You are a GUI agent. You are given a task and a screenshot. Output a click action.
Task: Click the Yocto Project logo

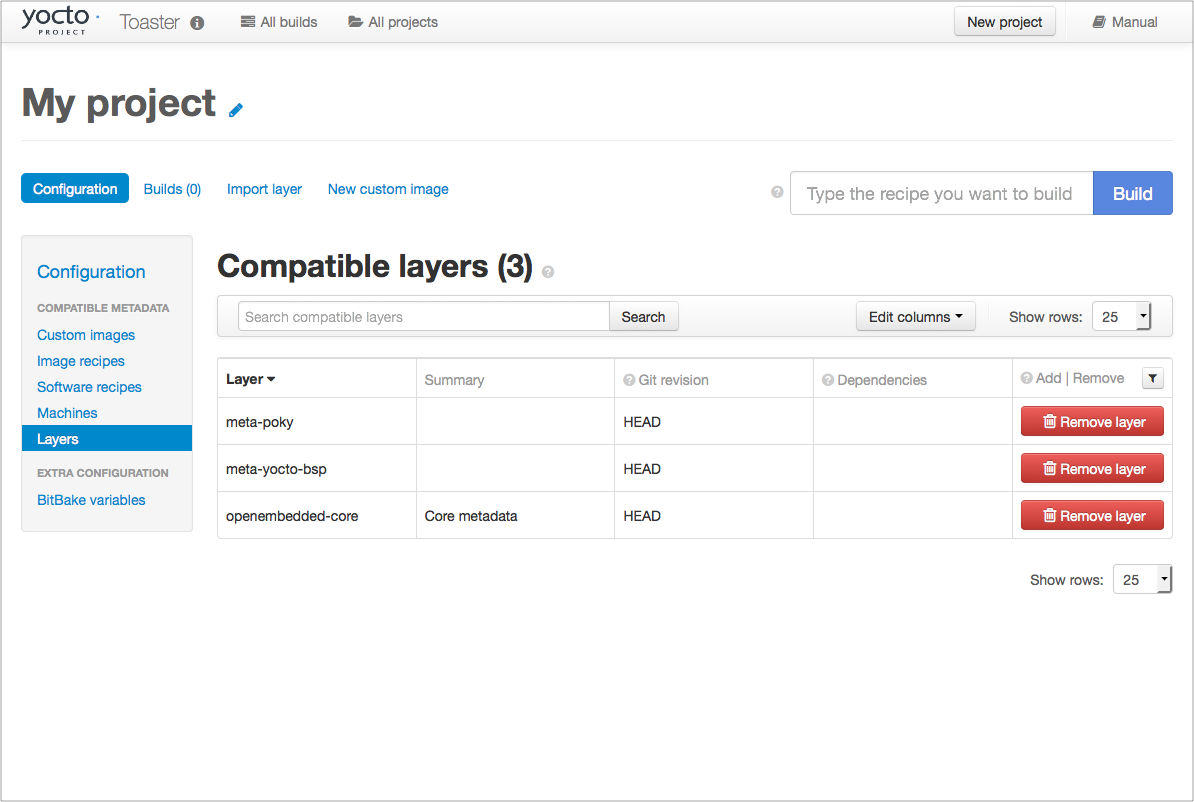click(60, 21)
